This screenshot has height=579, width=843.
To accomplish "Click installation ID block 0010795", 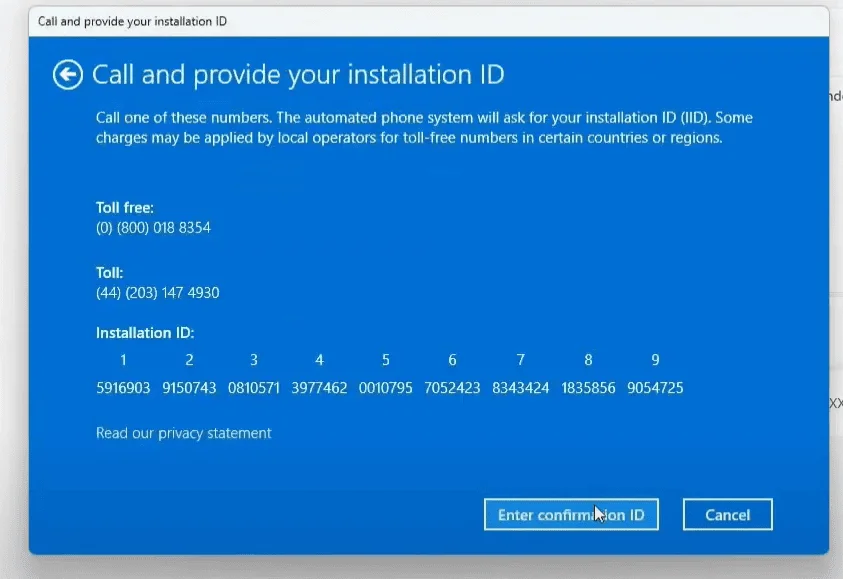I will coord(385,388).
